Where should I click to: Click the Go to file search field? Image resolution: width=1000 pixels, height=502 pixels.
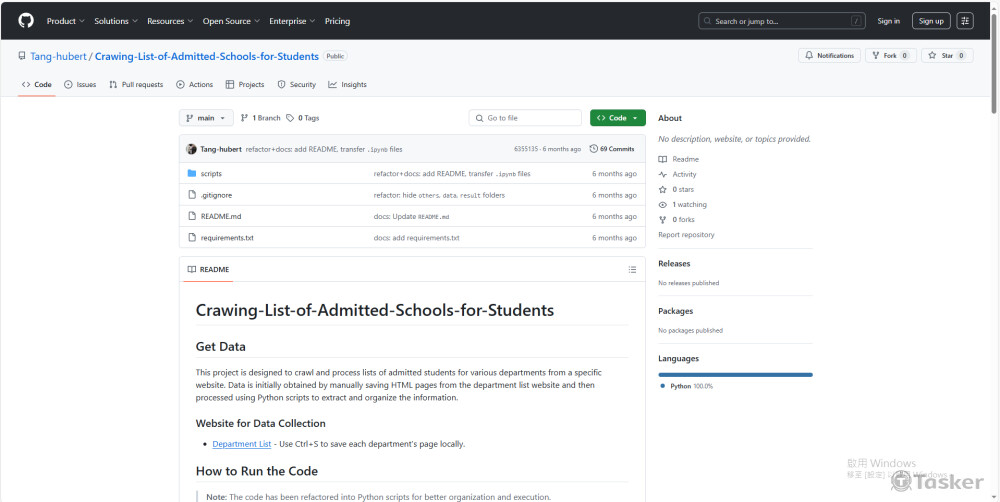click(x=526, y=118)
